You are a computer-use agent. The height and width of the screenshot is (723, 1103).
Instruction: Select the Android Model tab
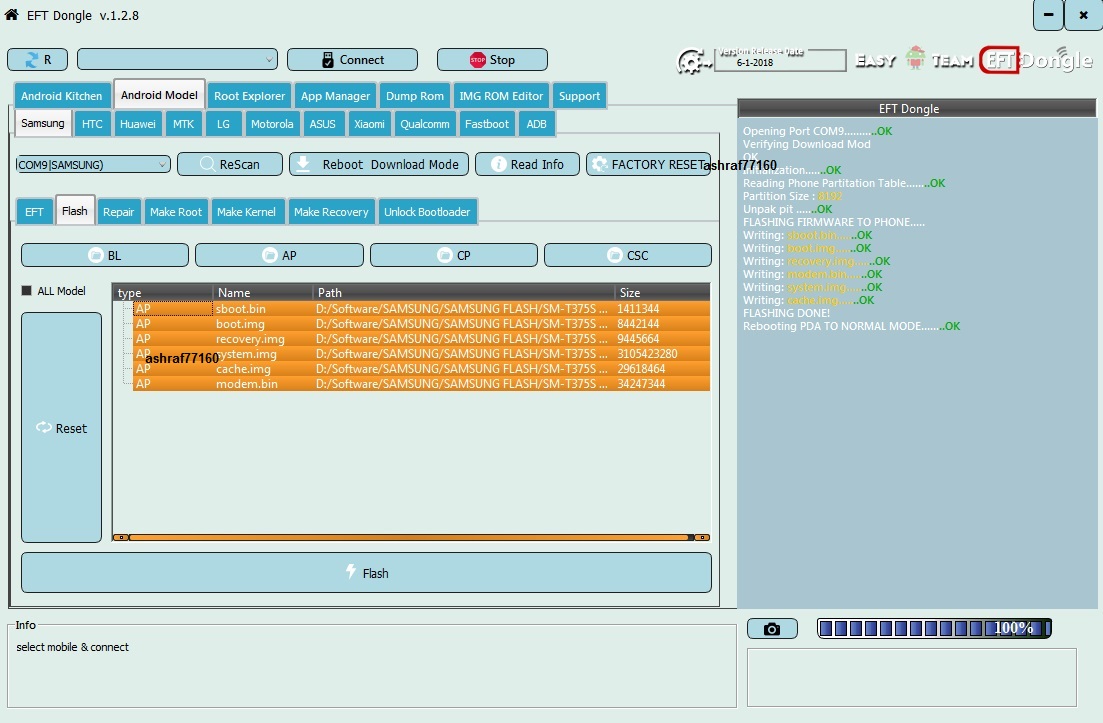pos(159,94)
